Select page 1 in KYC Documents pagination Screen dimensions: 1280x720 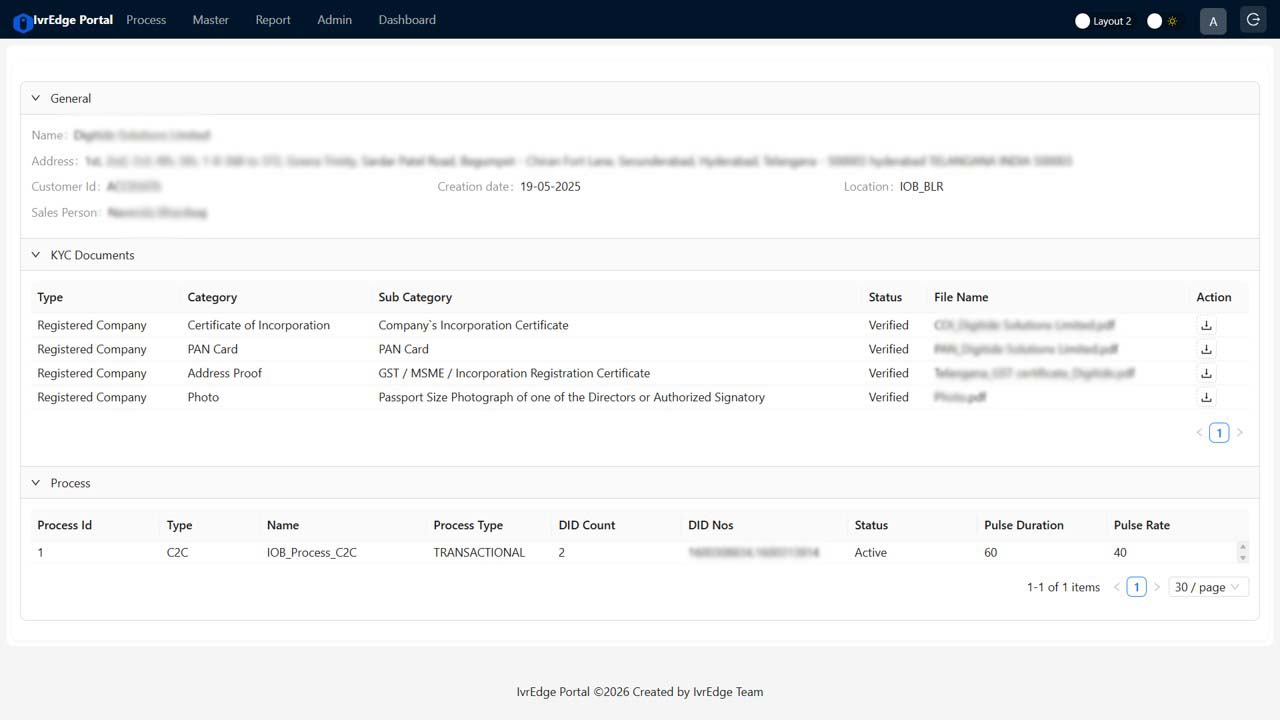1219,432
